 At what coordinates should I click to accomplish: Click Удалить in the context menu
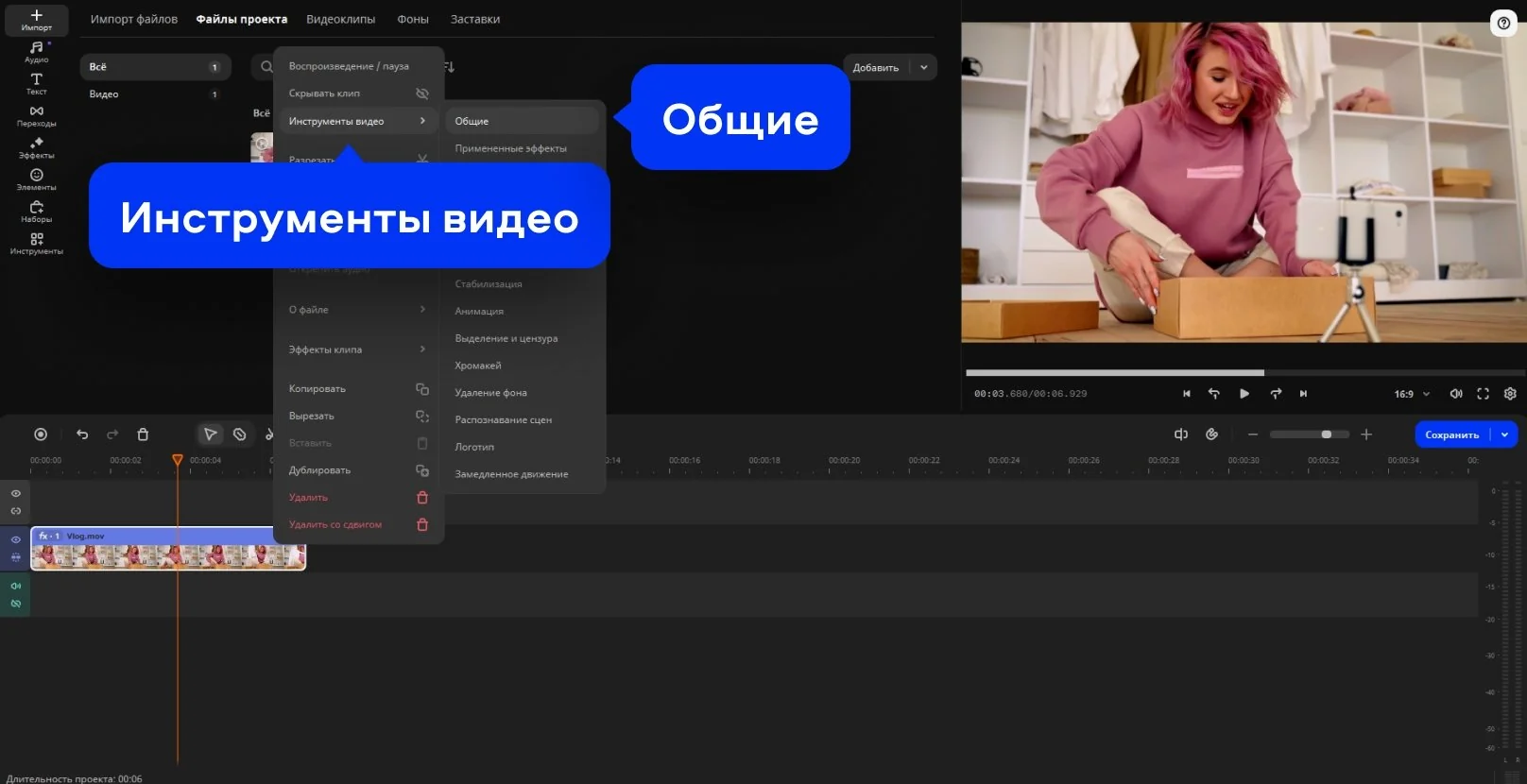pyautogui.click(x=308, y=498)
